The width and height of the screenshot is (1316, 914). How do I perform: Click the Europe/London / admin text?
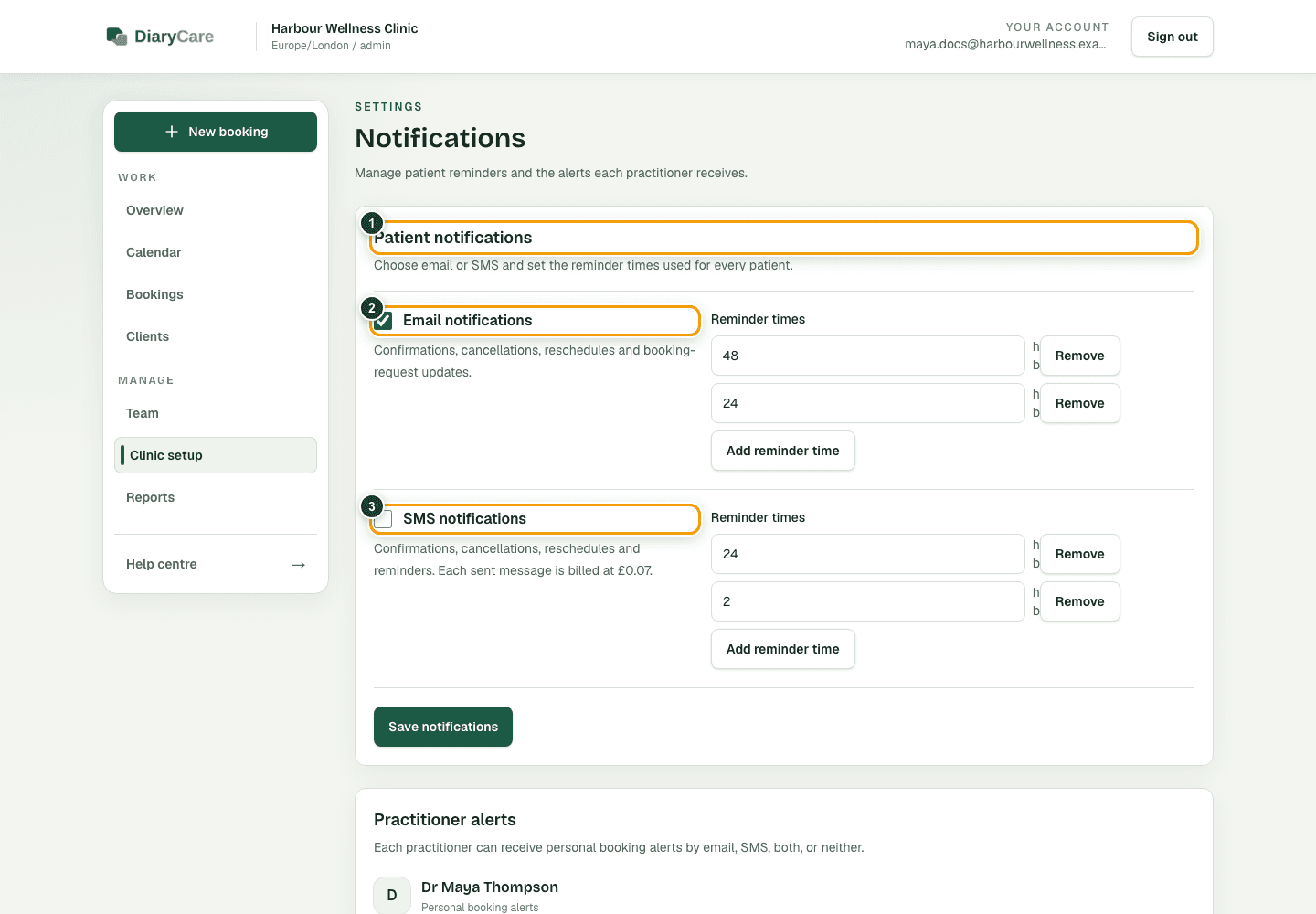pyautogui.click(x=331, y=46)
